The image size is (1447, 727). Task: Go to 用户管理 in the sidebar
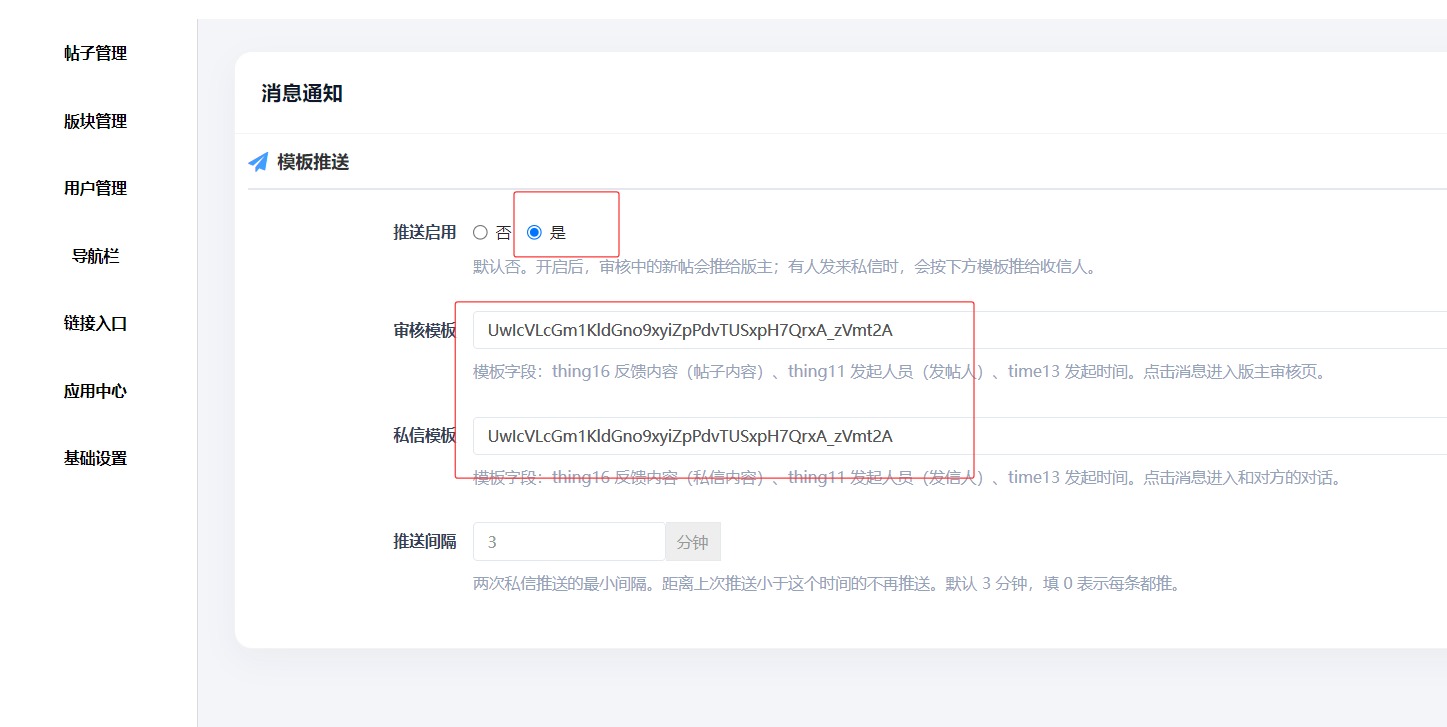[x=96, y=188]
